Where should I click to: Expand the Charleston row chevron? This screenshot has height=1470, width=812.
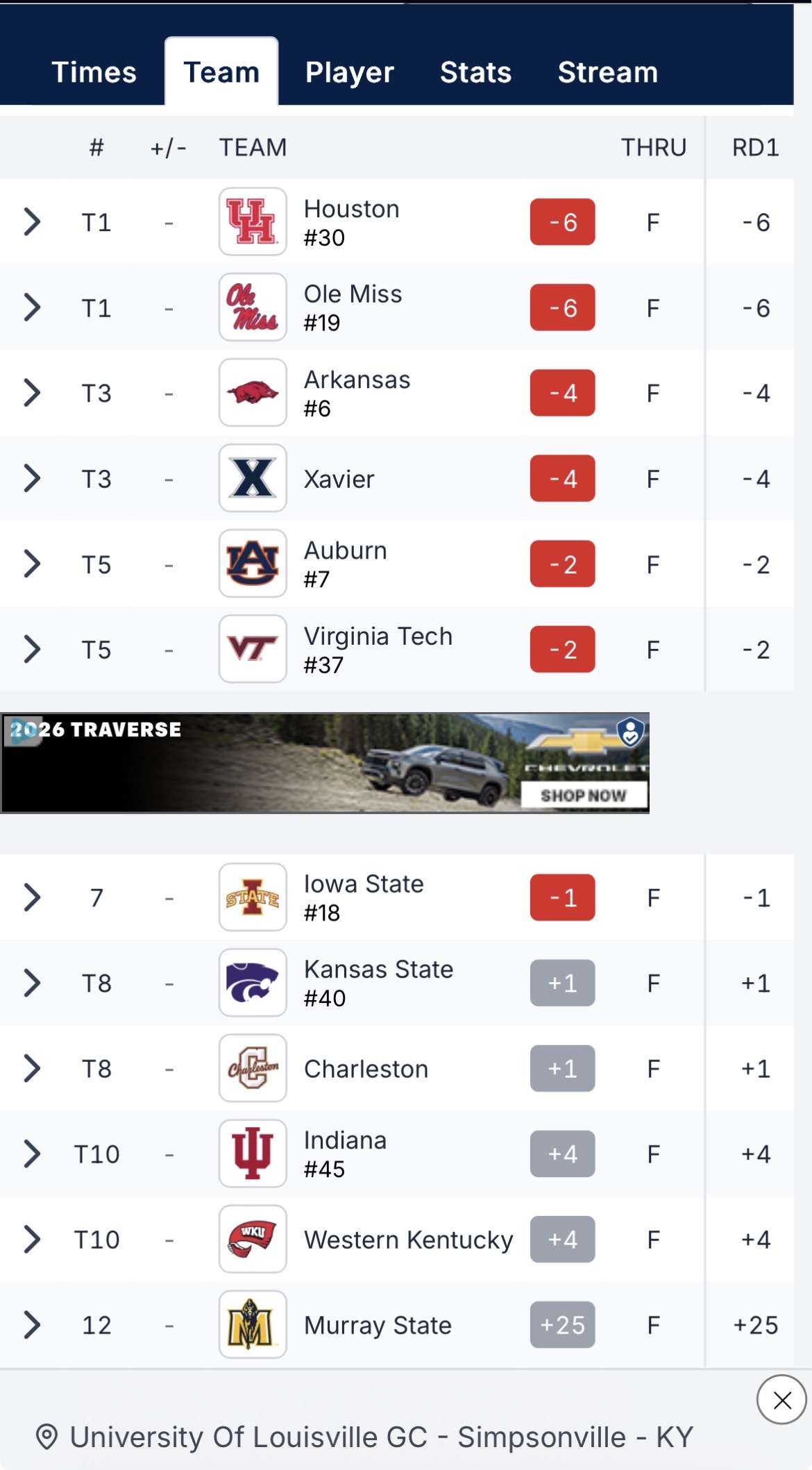click(32, 1068)
